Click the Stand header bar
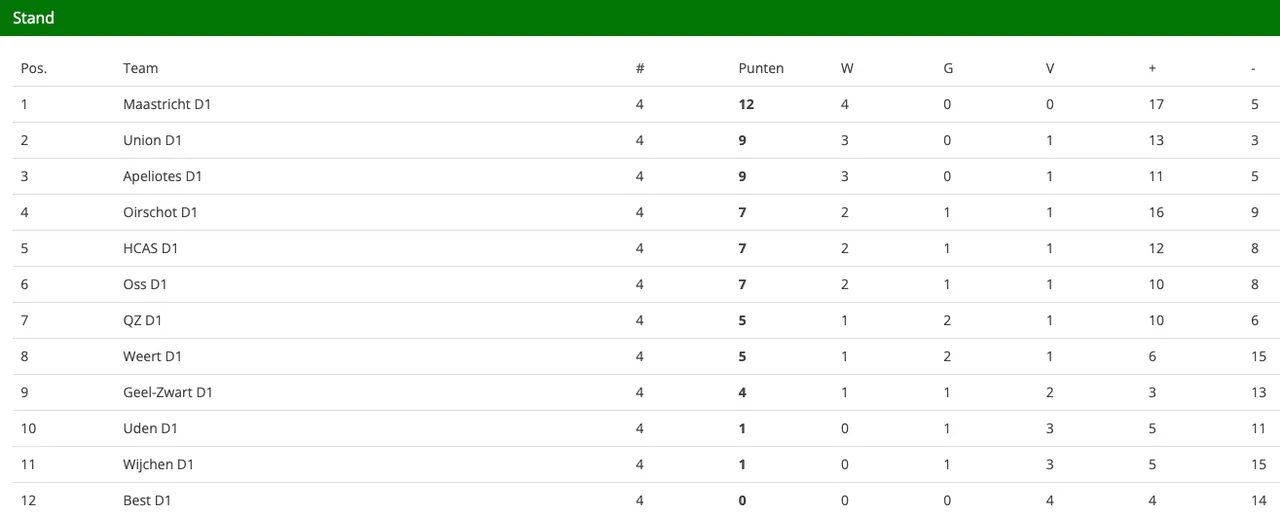Viewport: 1280px width, 520px height. (x=640, y=18)
